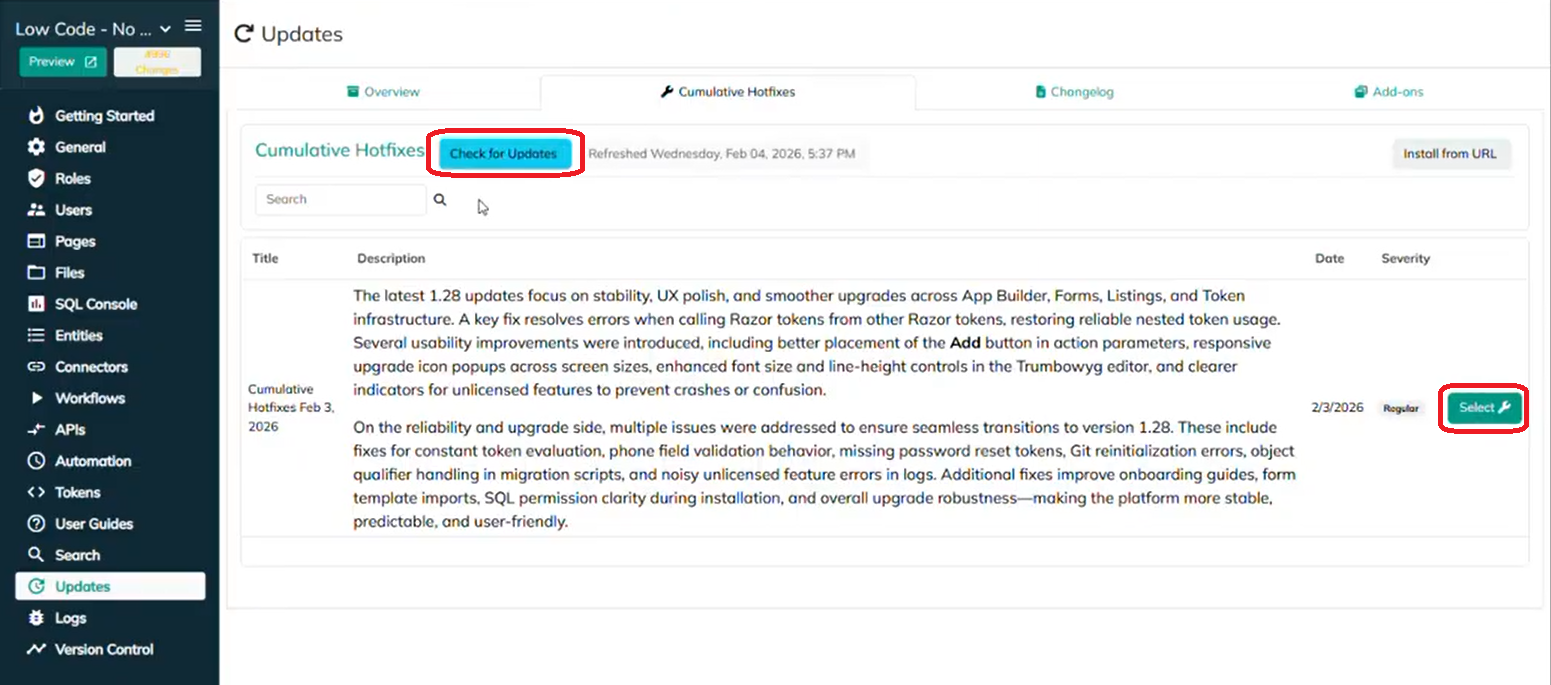
Task: Open SQL Console sidebar icon
Action: [36, 304]
